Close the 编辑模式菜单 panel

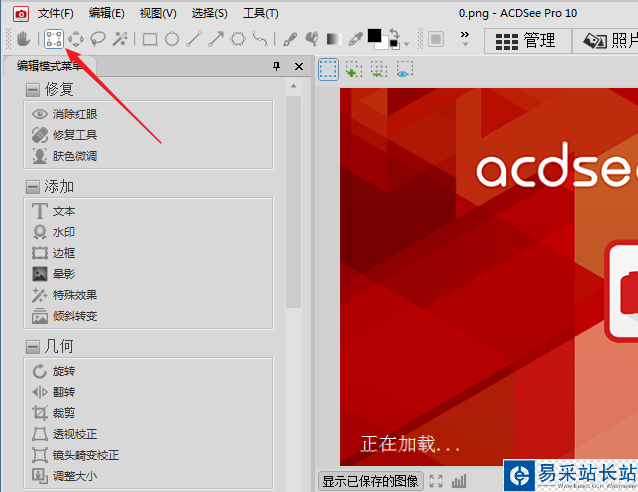pyautogui.click(x=299, y=66)
